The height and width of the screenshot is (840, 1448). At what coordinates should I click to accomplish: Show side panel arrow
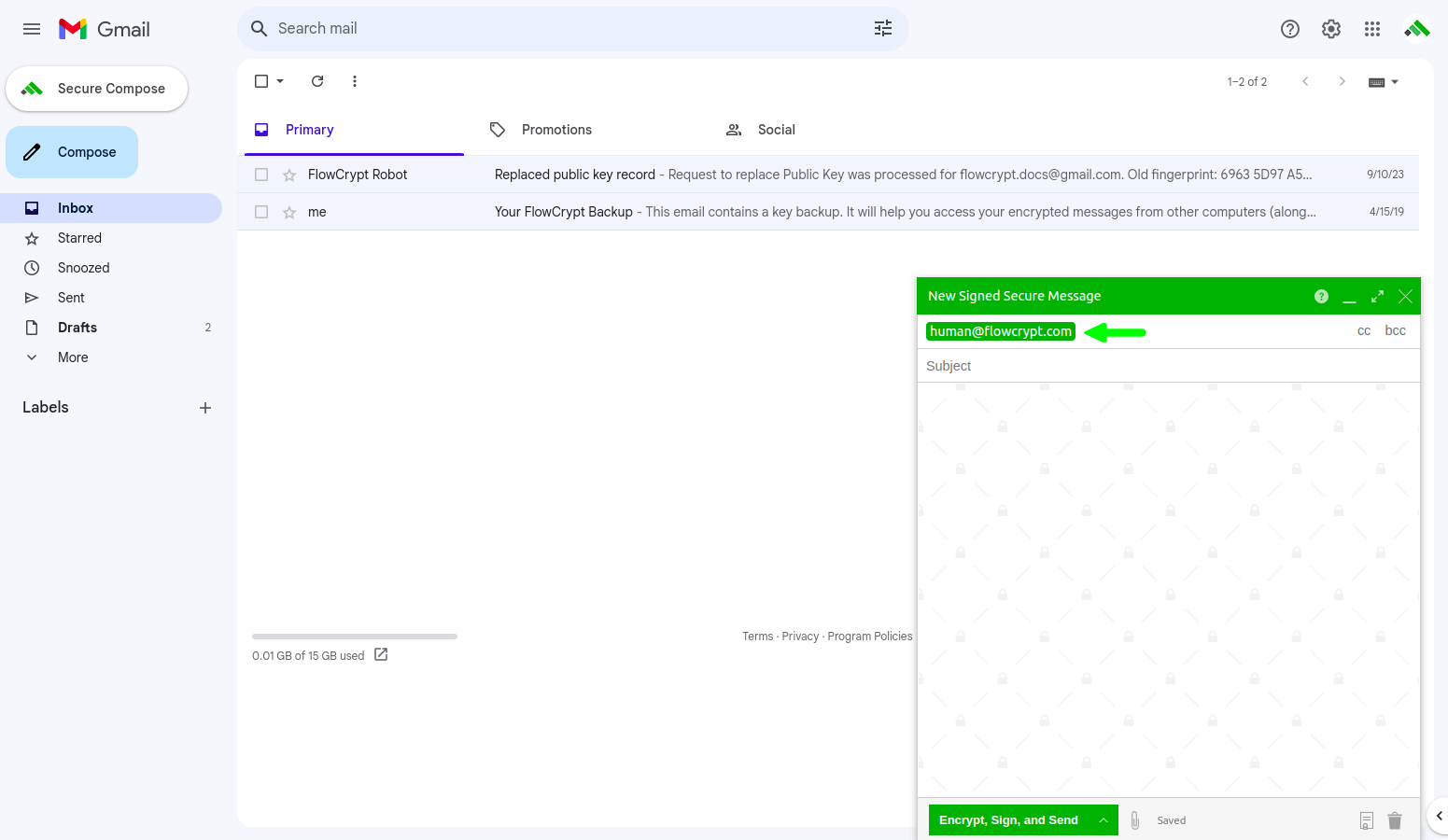click(x=1439, y=816)
